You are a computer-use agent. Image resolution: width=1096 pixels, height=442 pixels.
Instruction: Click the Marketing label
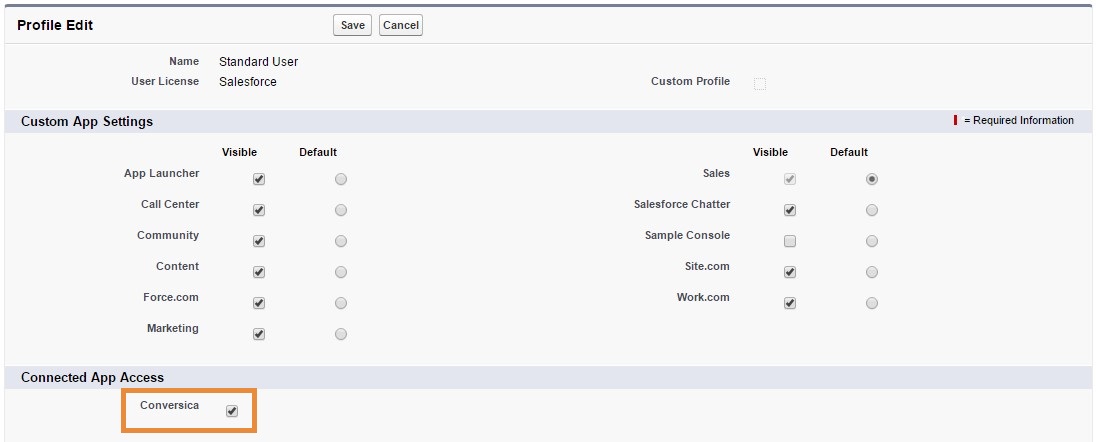[x=173, y=328]
